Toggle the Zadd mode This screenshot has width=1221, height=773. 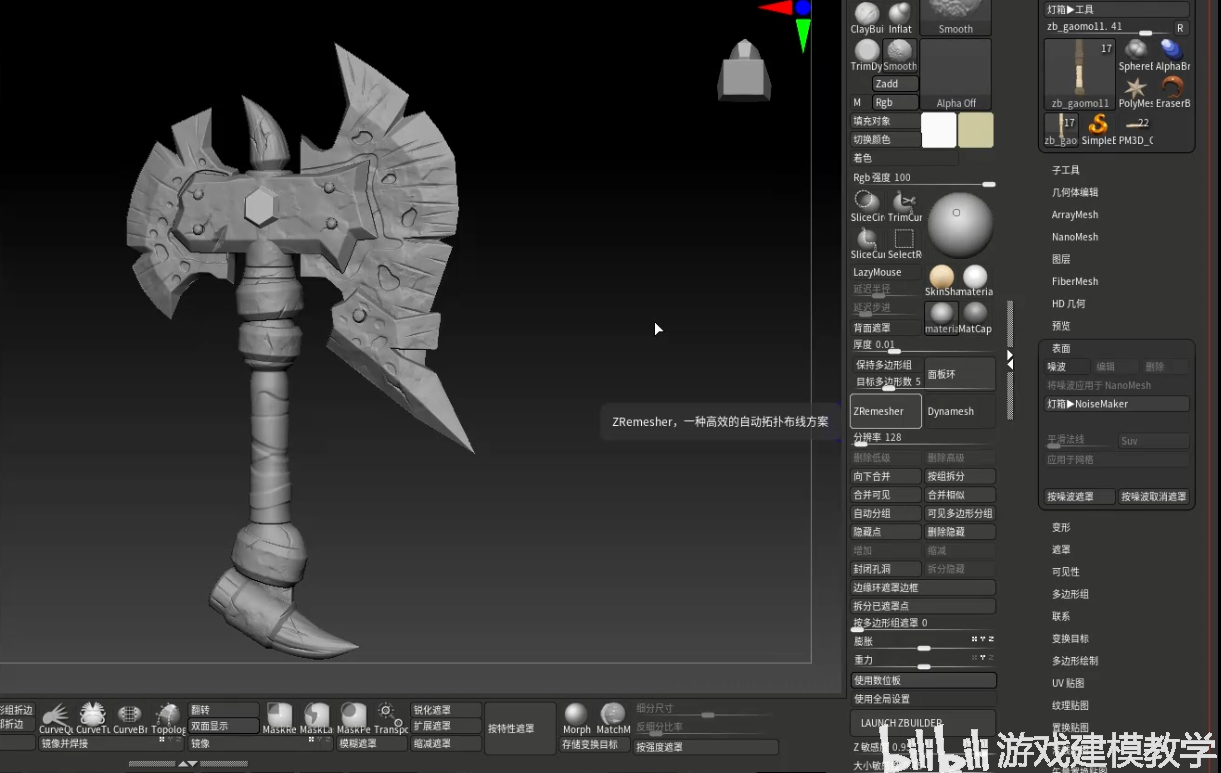click(x=895, y=84)
